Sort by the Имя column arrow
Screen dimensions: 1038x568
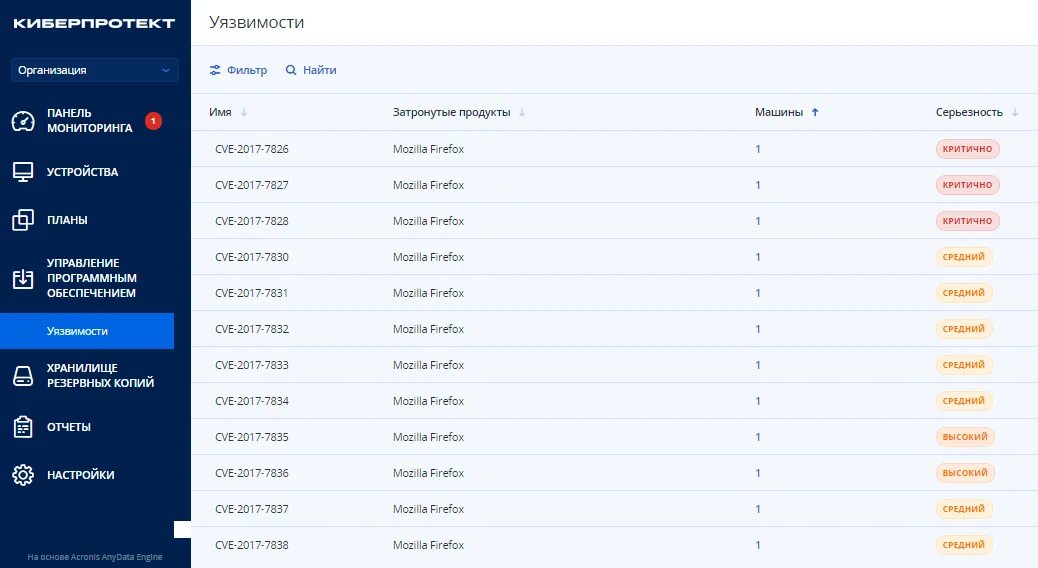tap(244, 113)
